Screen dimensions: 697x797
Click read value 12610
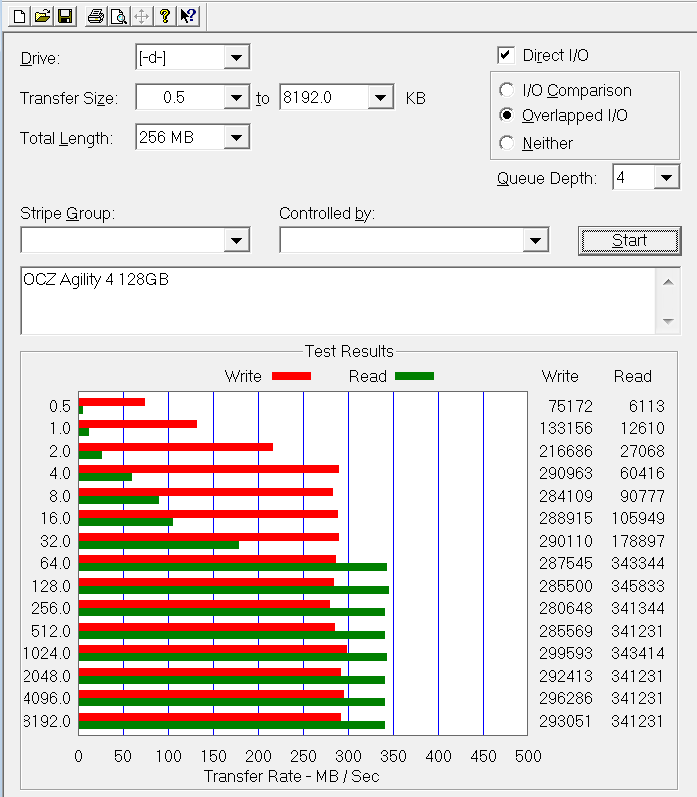642,428
